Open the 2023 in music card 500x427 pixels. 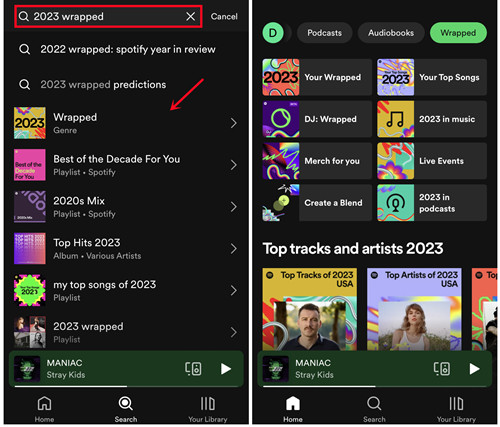pyautogui.click(x=432, y=119)
